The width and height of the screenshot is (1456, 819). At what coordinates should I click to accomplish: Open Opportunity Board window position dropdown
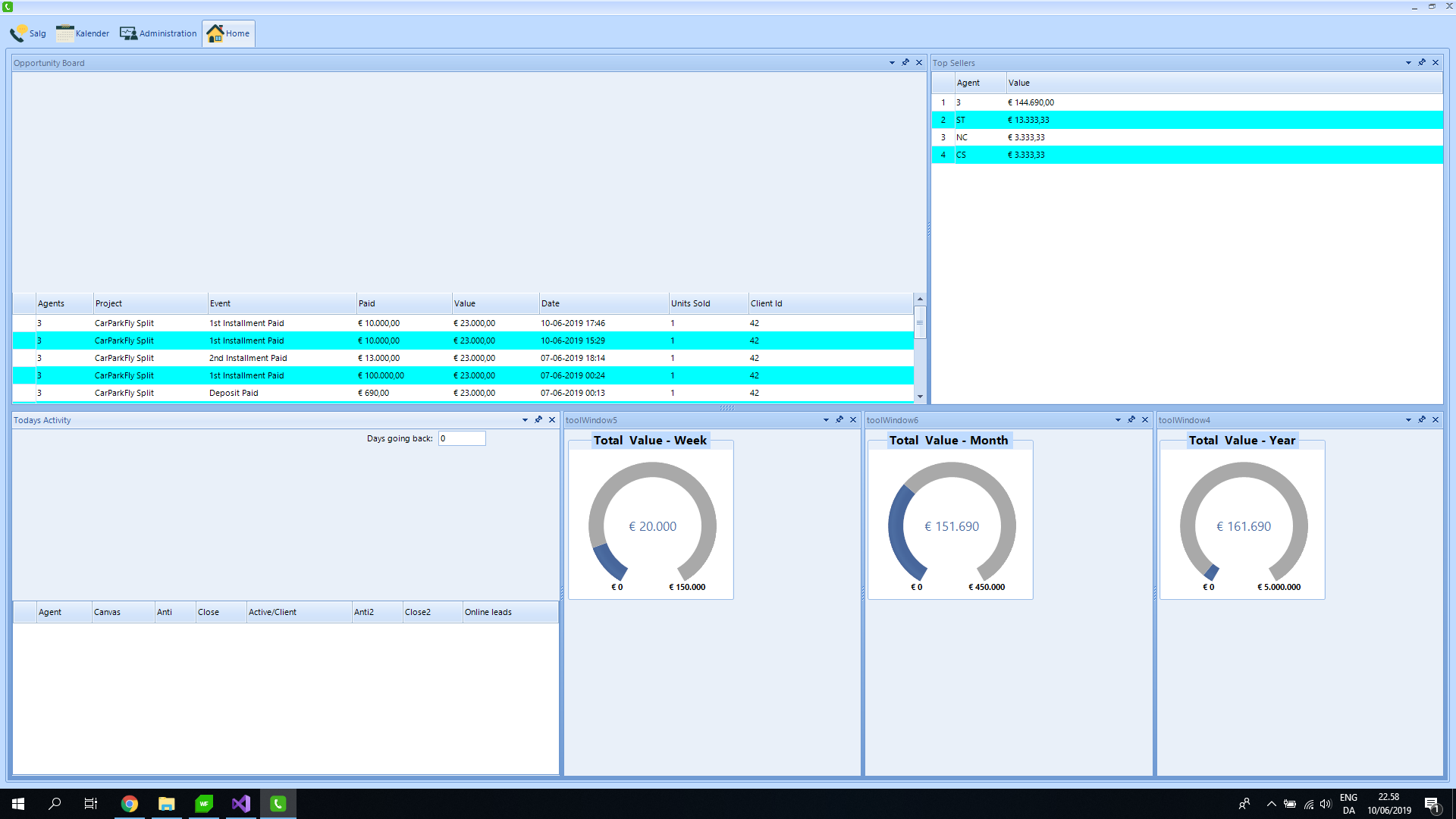point(892,63)
